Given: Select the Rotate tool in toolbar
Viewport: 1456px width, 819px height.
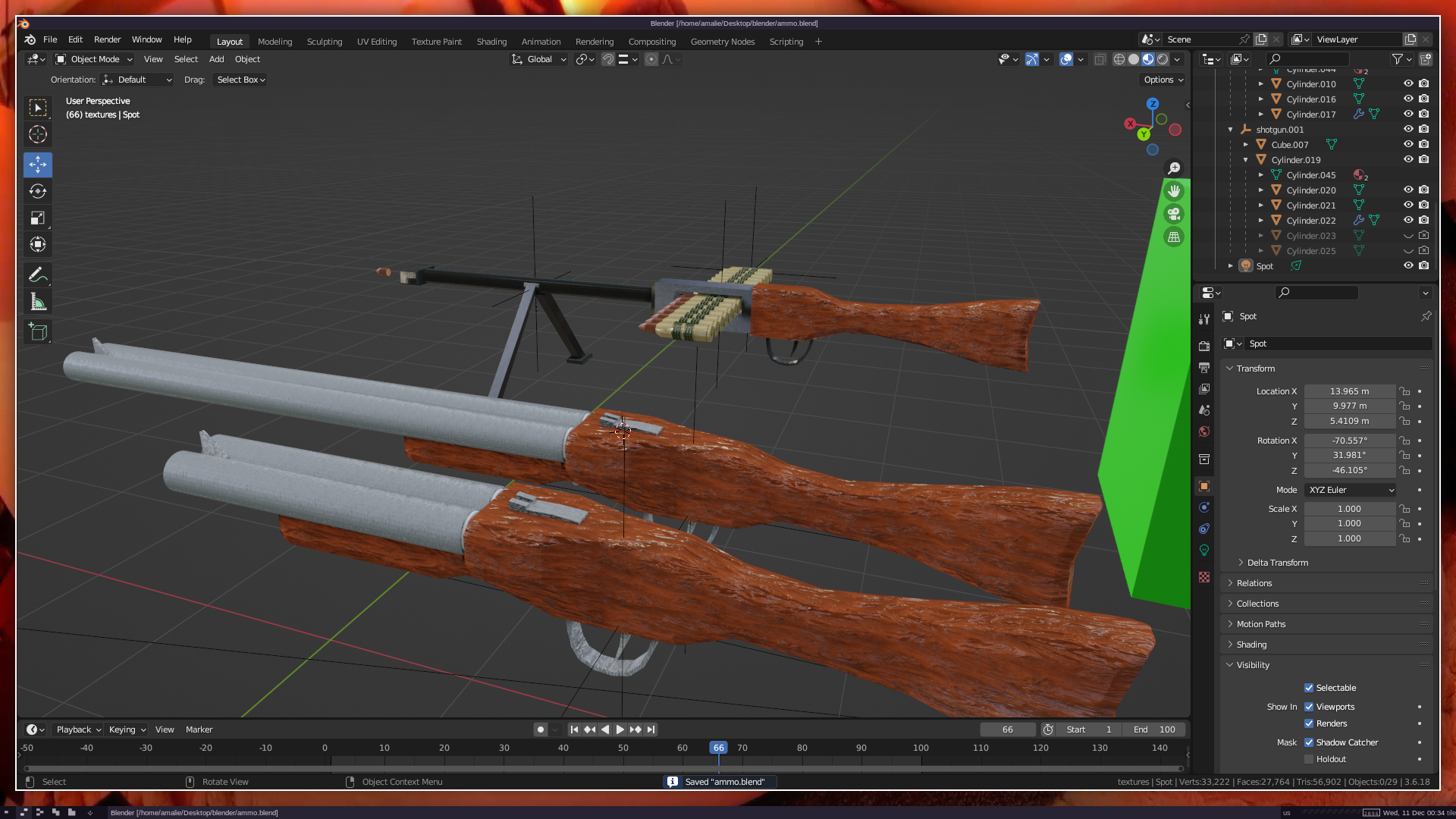Looking at the screenshot, I should [x=38, y=192].
